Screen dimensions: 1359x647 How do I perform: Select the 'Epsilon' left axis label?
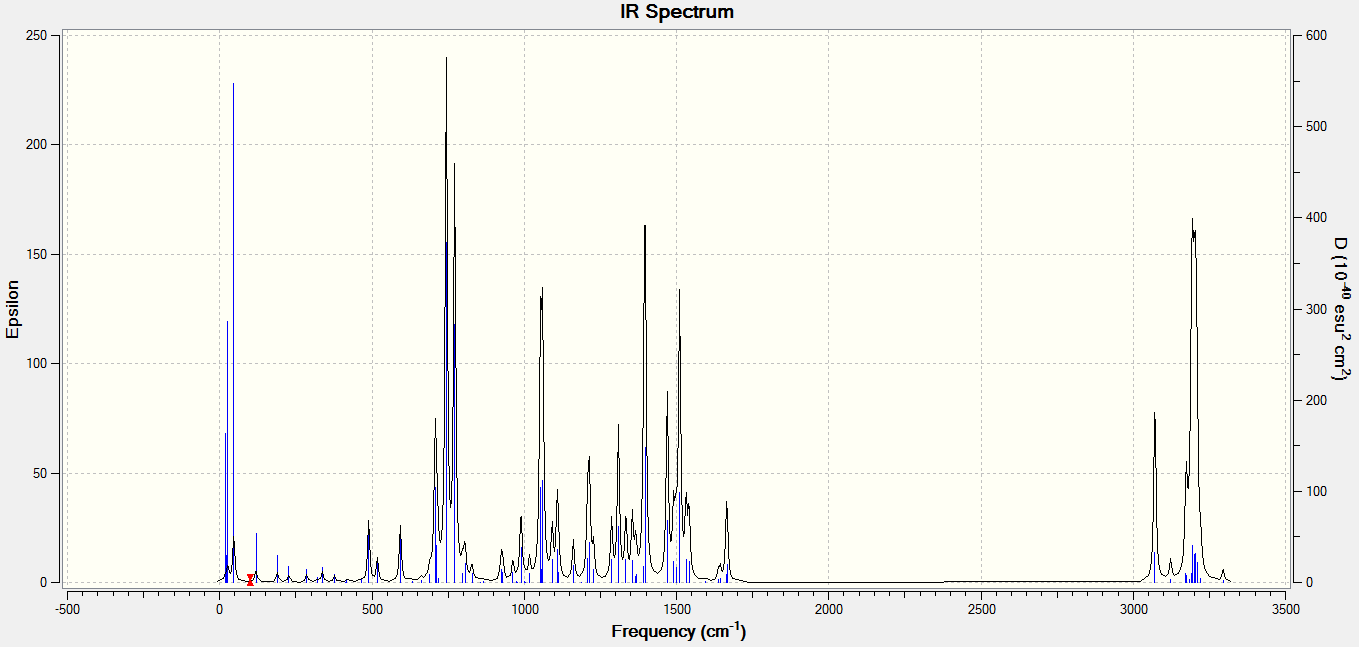(x=13, y=308)
